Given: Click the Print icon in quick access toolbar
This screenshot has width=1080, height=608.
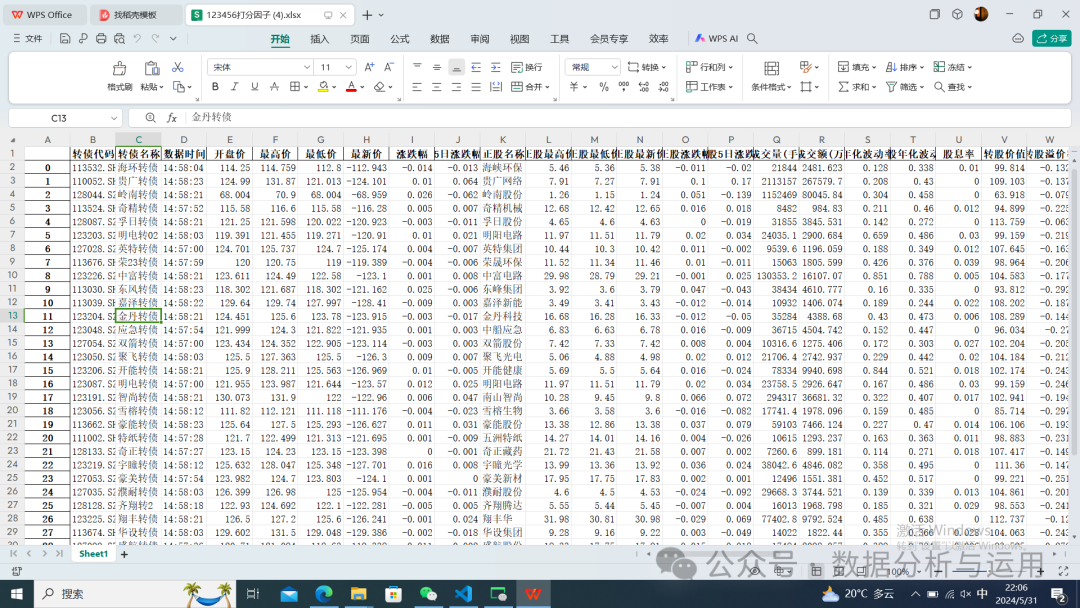Looking at the screenshot, I should [101, 39].
